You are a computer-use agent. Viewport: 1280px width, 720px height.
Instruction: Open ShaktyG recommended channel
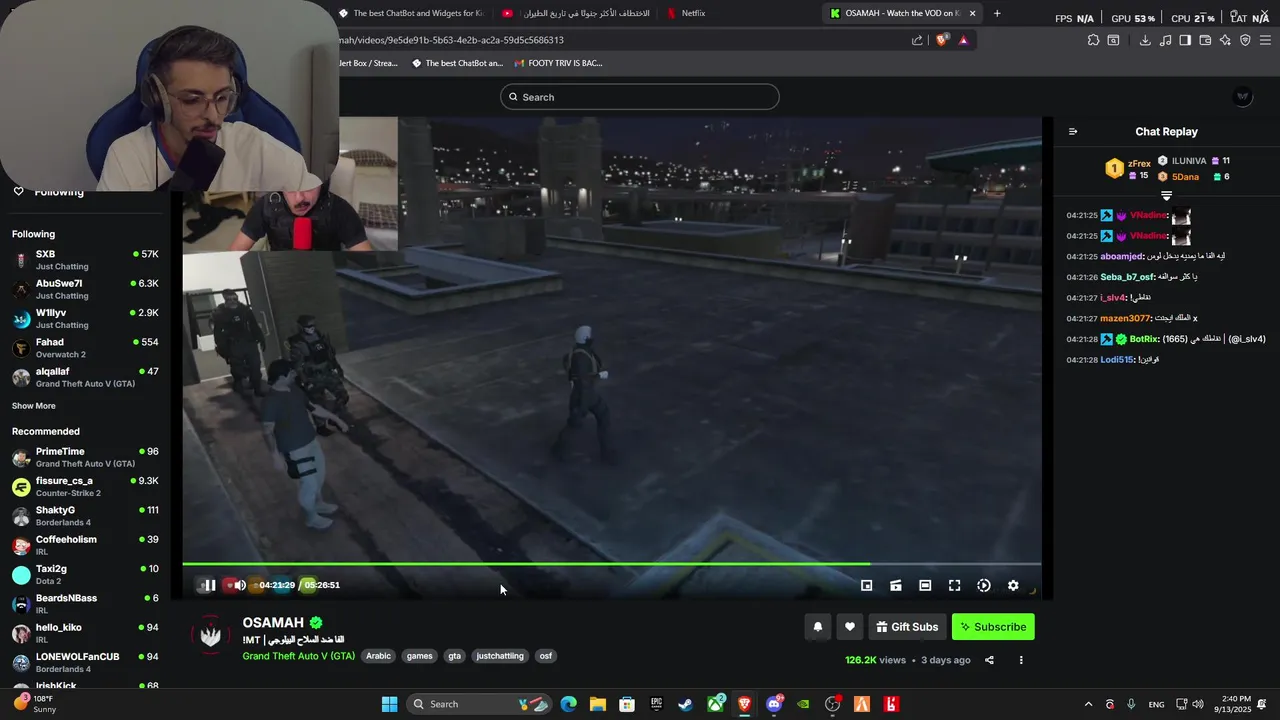[85, 516]
